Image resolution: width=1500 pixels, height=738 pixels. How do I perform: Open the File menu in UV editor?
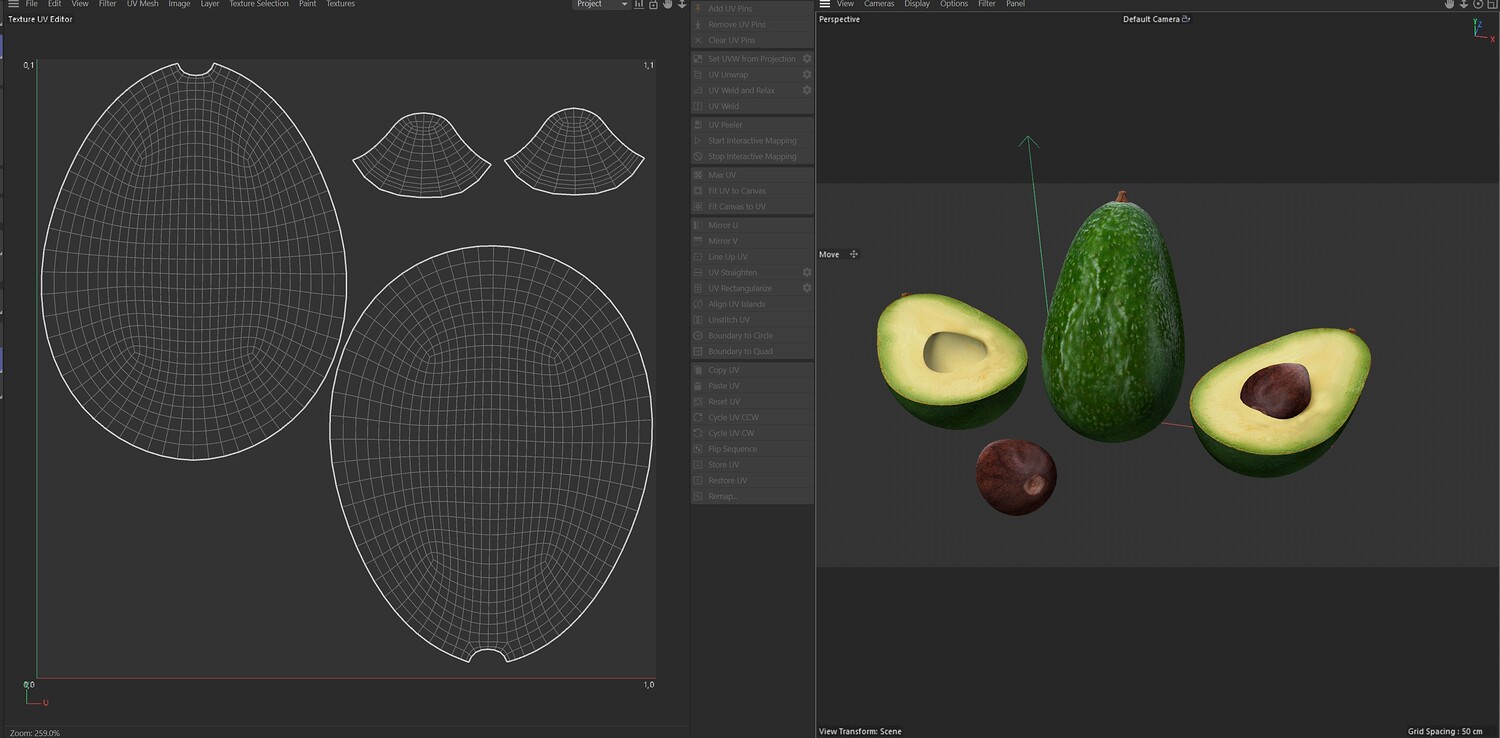32,4
